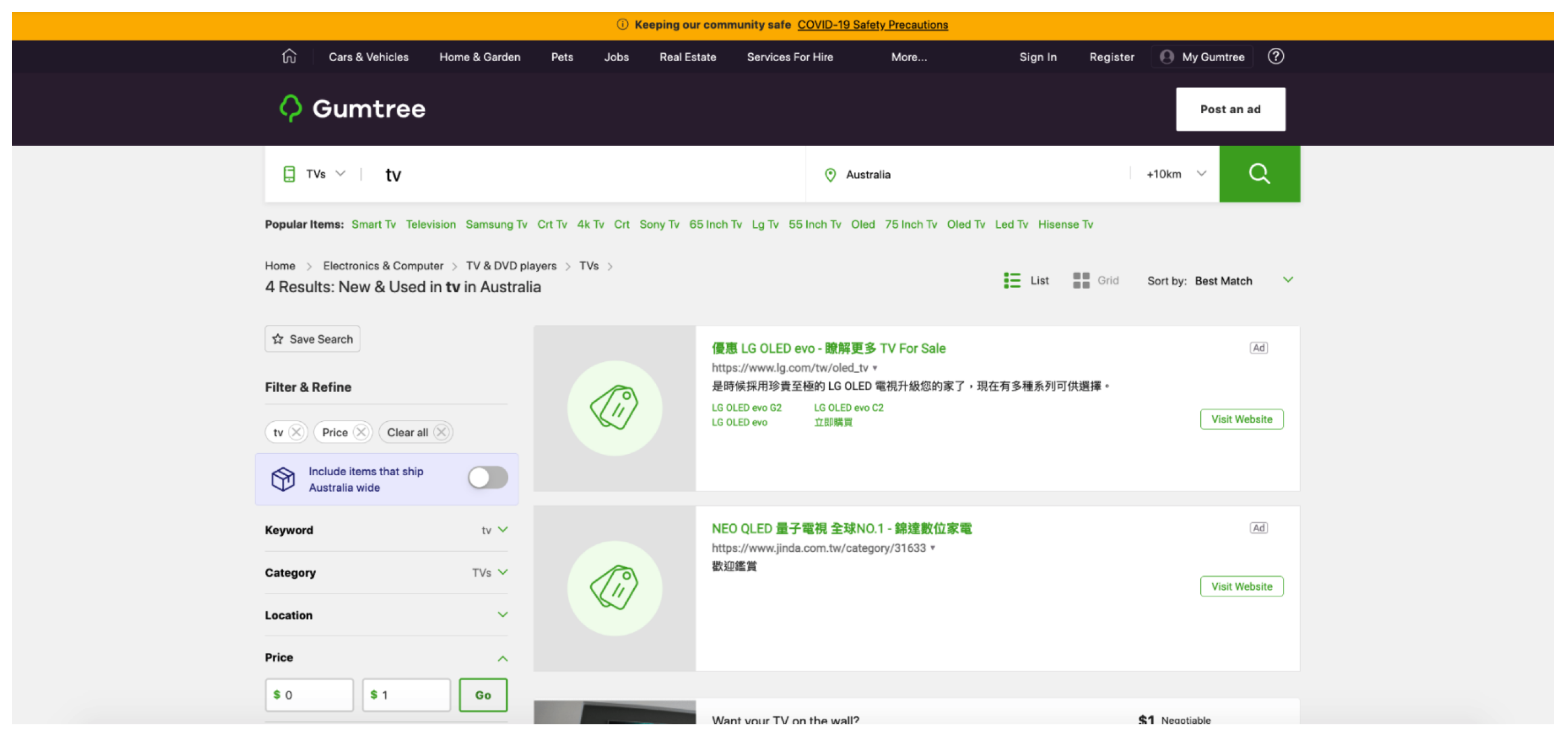Clear all filters
The width and height of the screenshot is (1568, 737).
click(x=416, y=433)
